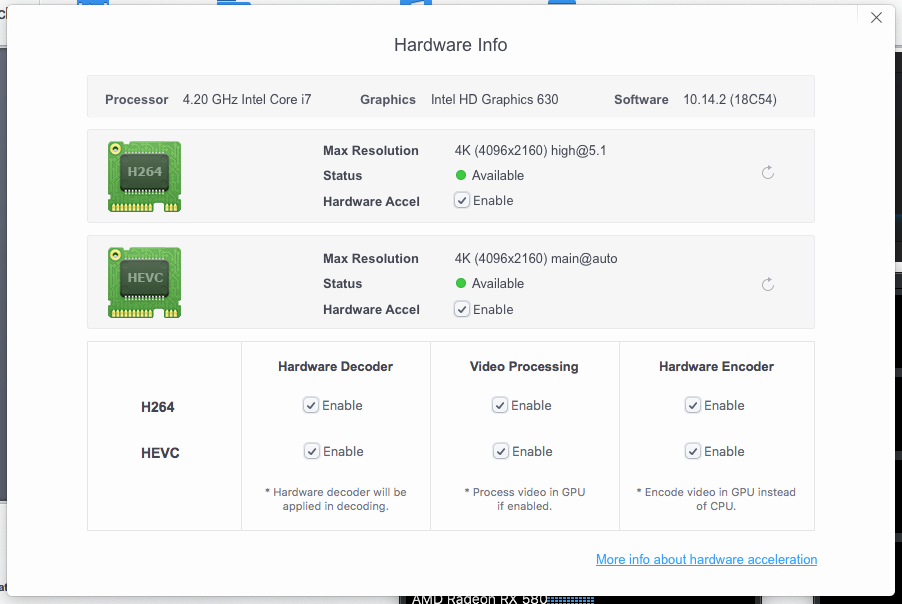This screenshot has height=604, width=902.
Task: Click the Processor label
Action: [136, 100]
